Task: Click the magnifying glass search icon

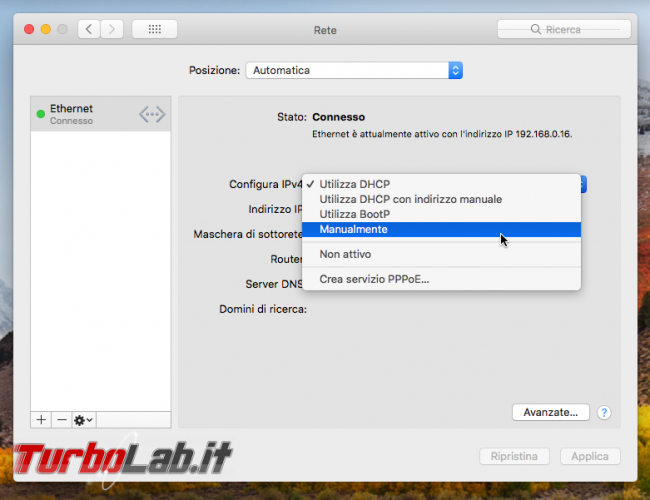Action: pos(536,29)
